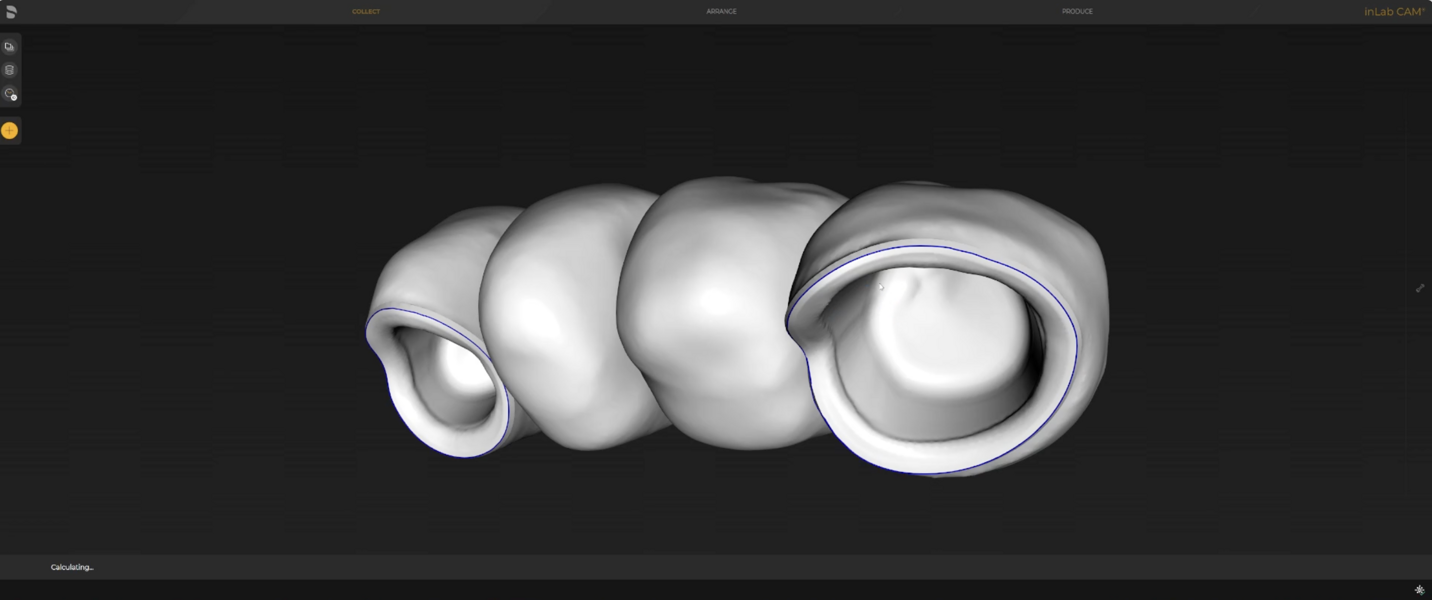Switch to the ARRANGE tab
The height and width of the screenshot is (600, 1432).
(721, 12)
